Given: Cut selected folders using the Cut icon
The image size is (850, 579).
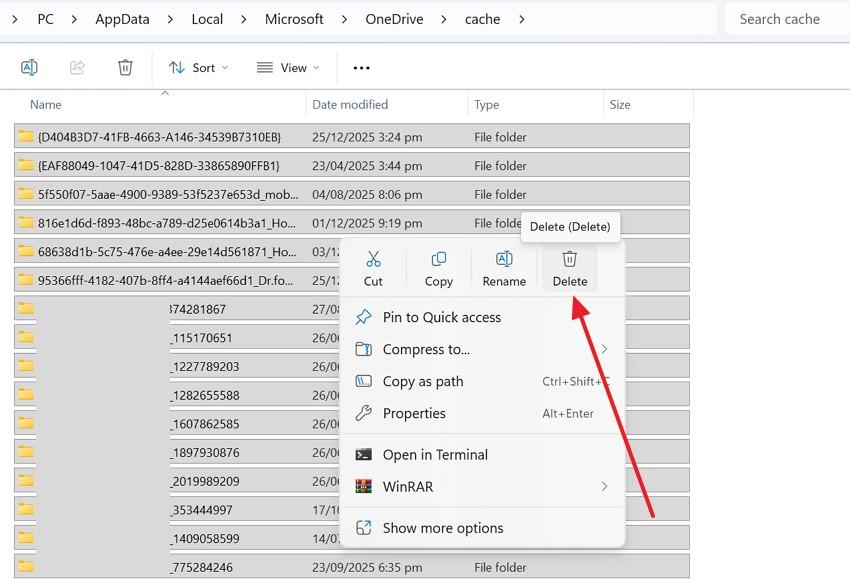Looking at the screenshot, I should click(x=373, y=268).
